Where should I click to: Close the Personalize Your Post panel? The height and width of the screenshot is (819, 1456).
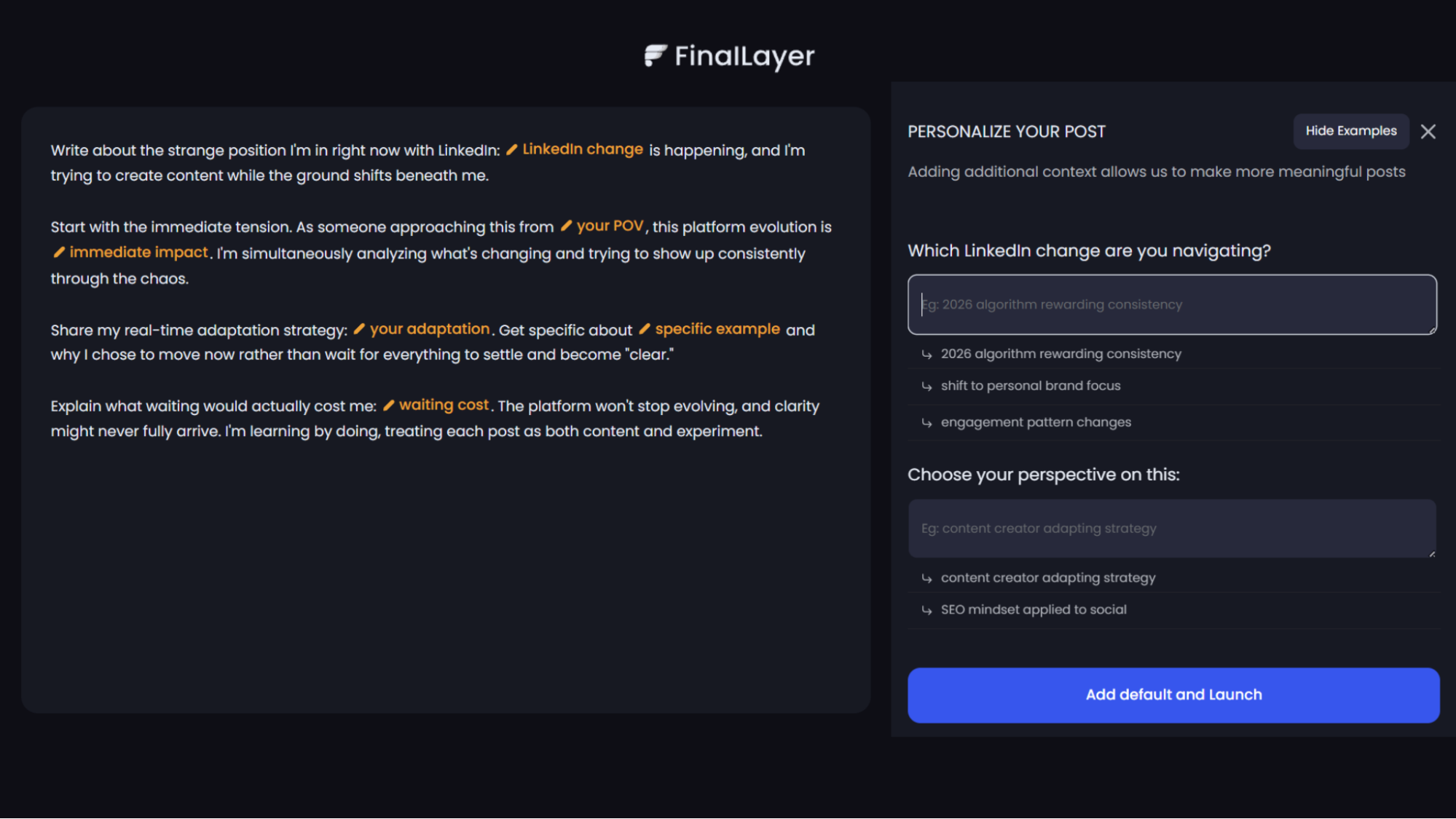(x=1428, y=132)
